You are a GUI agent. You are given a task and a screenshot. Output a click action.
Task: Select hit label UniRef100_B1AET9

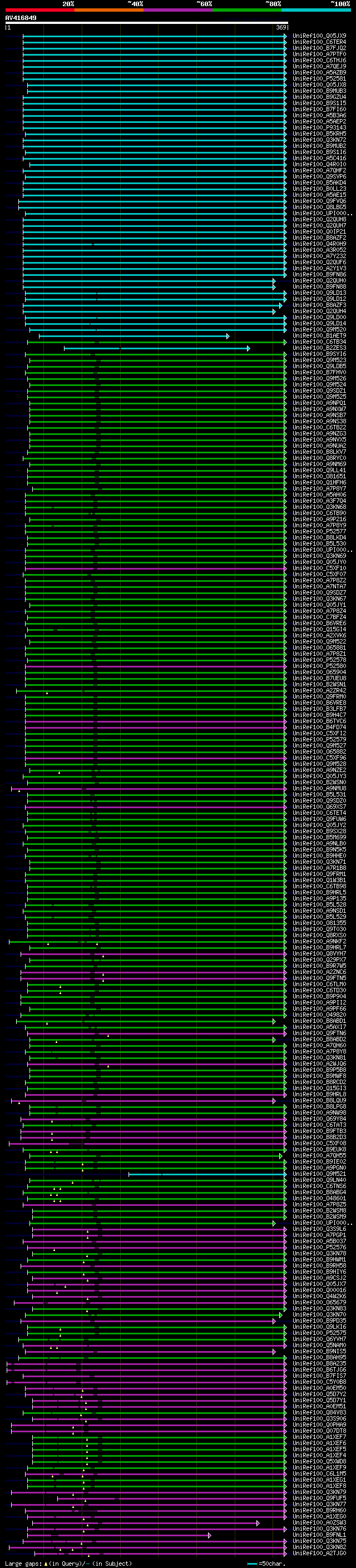(319, 336)
